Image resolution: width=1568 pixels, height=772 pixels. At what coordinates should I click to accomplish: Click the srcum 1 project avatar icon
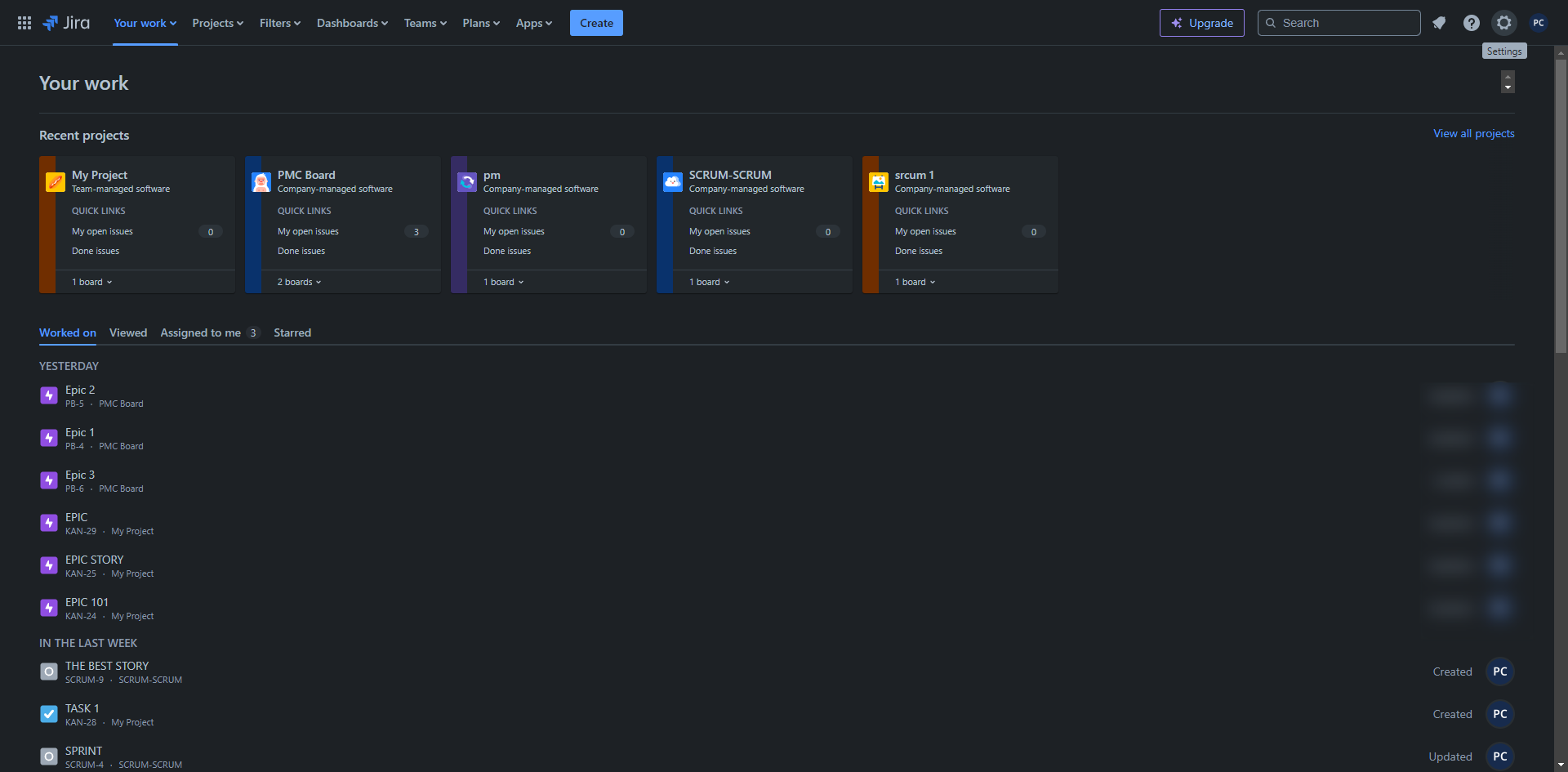click(x=878, y=182)
